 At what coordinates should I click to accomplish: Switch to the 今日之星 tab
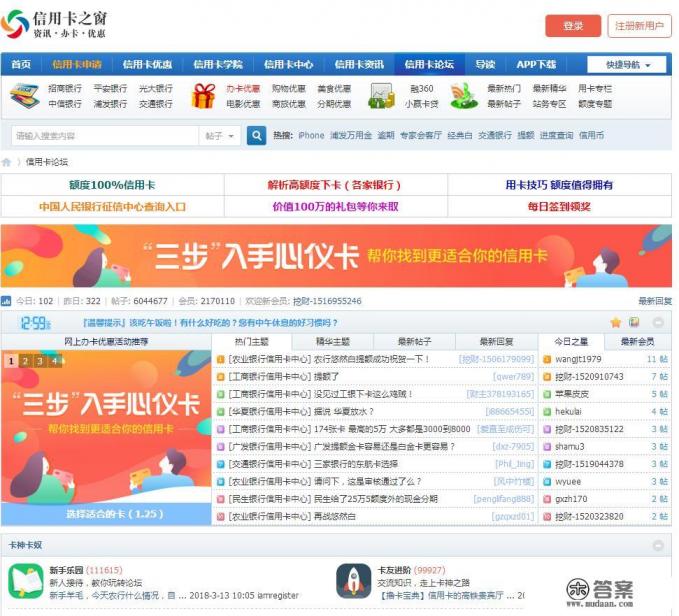(x=571, y=342)
